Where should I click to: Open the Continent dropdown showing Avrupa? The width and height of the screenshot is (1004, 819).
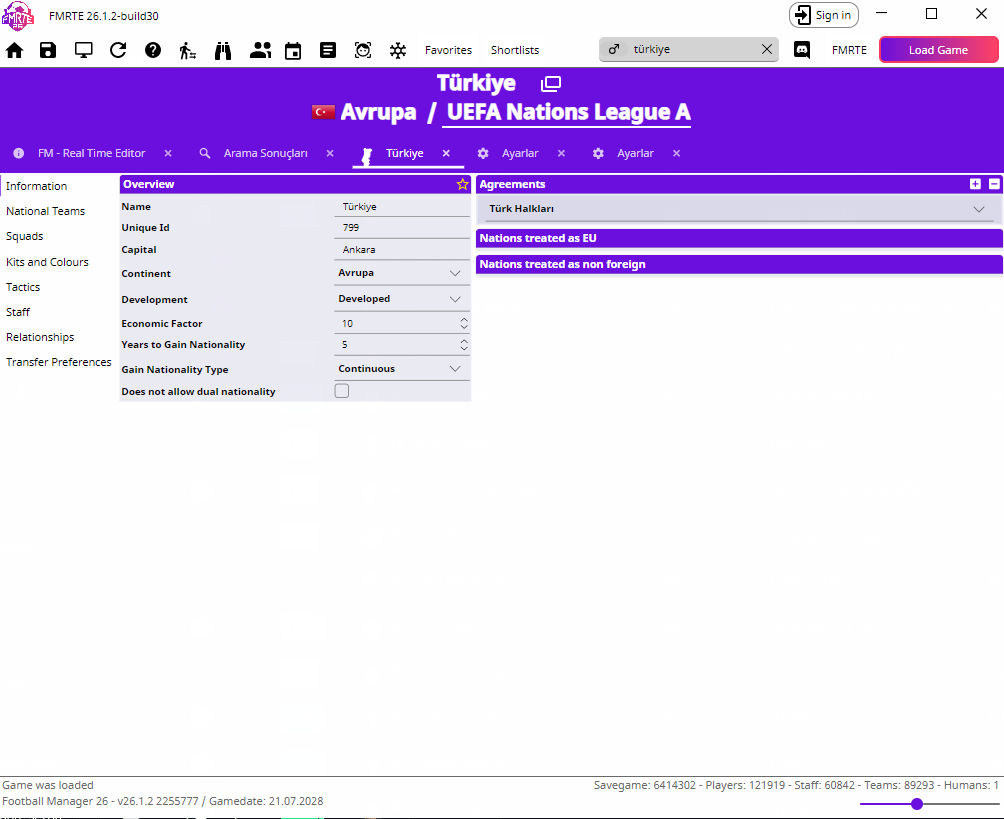(402, 273)
